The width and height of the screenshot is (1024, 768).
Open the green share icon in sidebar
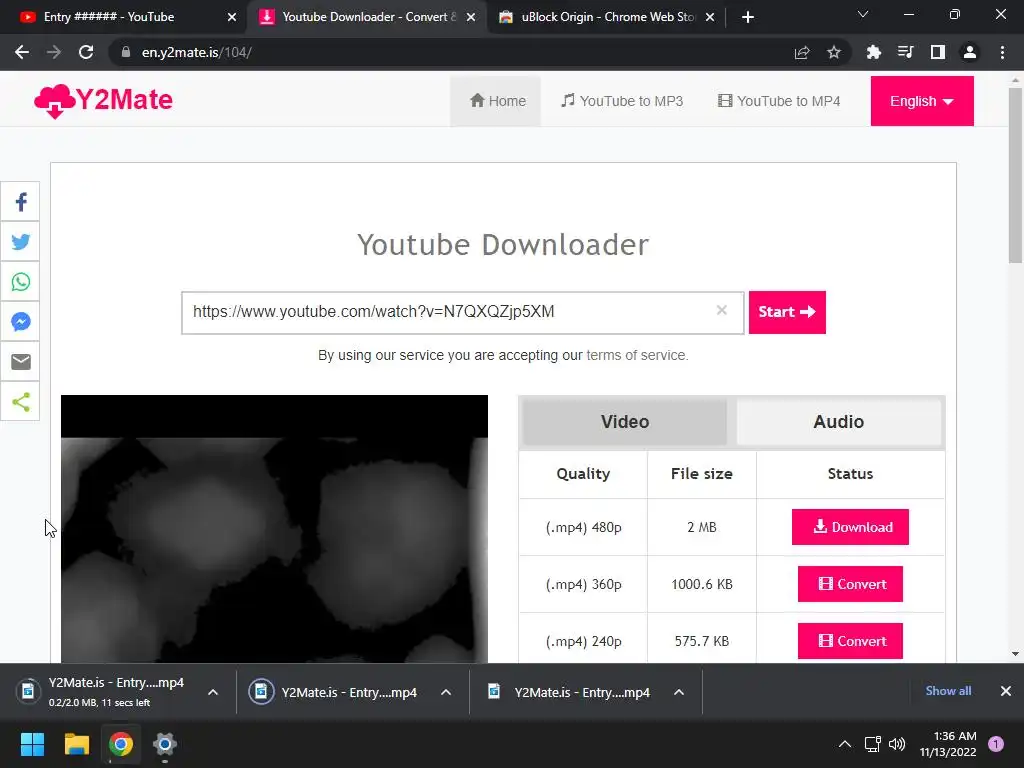(x=21, y=402)
